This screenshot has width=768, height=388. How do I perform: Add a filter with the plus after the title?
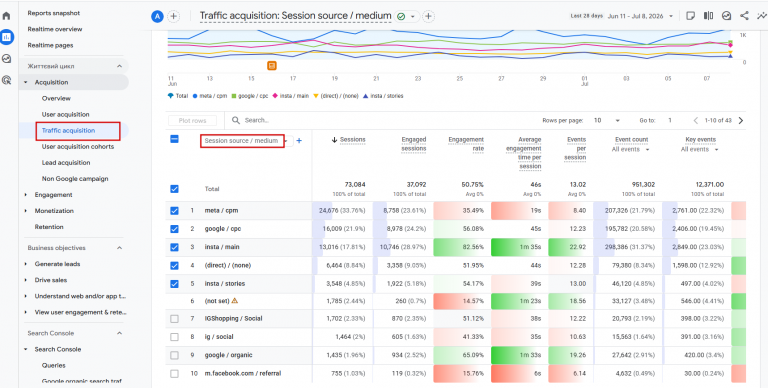(429, 16)
